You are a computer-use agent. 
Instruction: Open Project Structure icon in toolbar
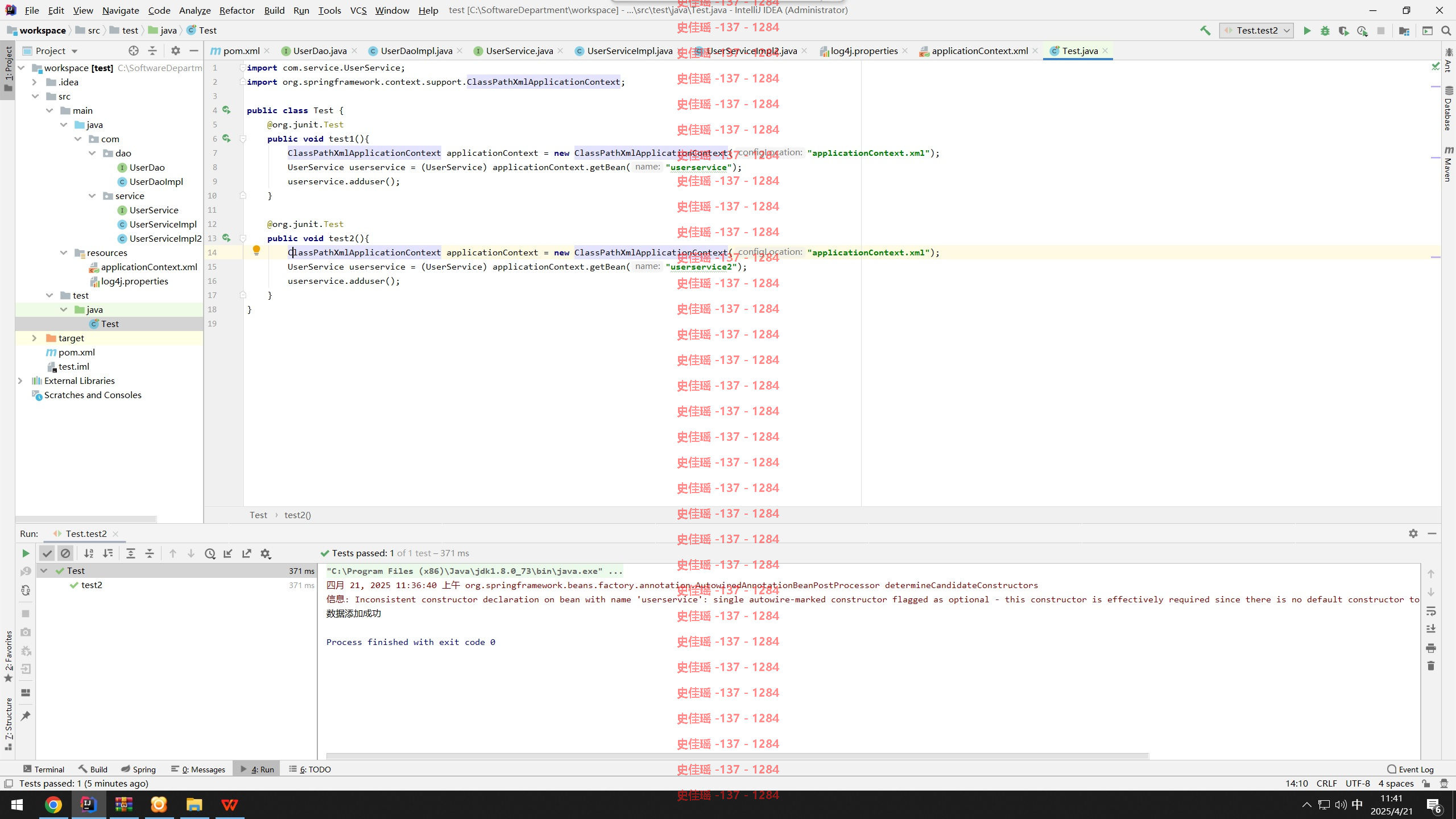pyautogui.click(x=1404, y=31)
